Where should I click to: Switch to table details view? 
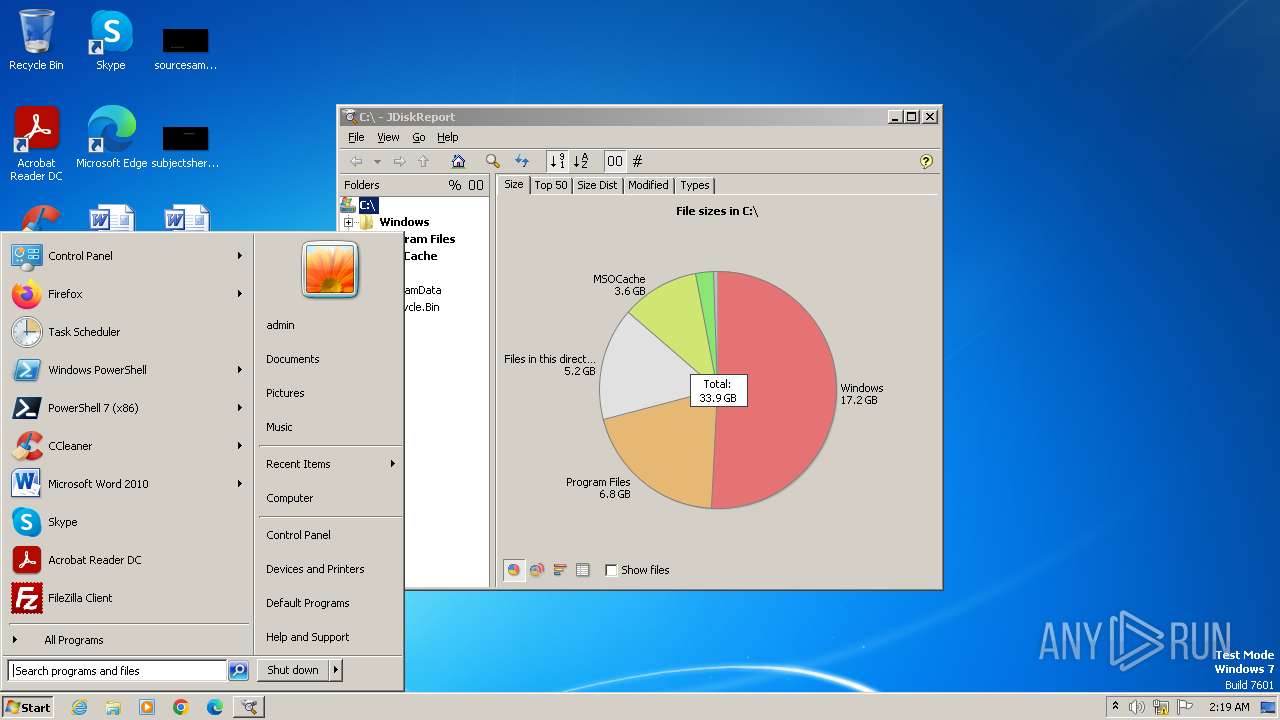tap(583, 570)
